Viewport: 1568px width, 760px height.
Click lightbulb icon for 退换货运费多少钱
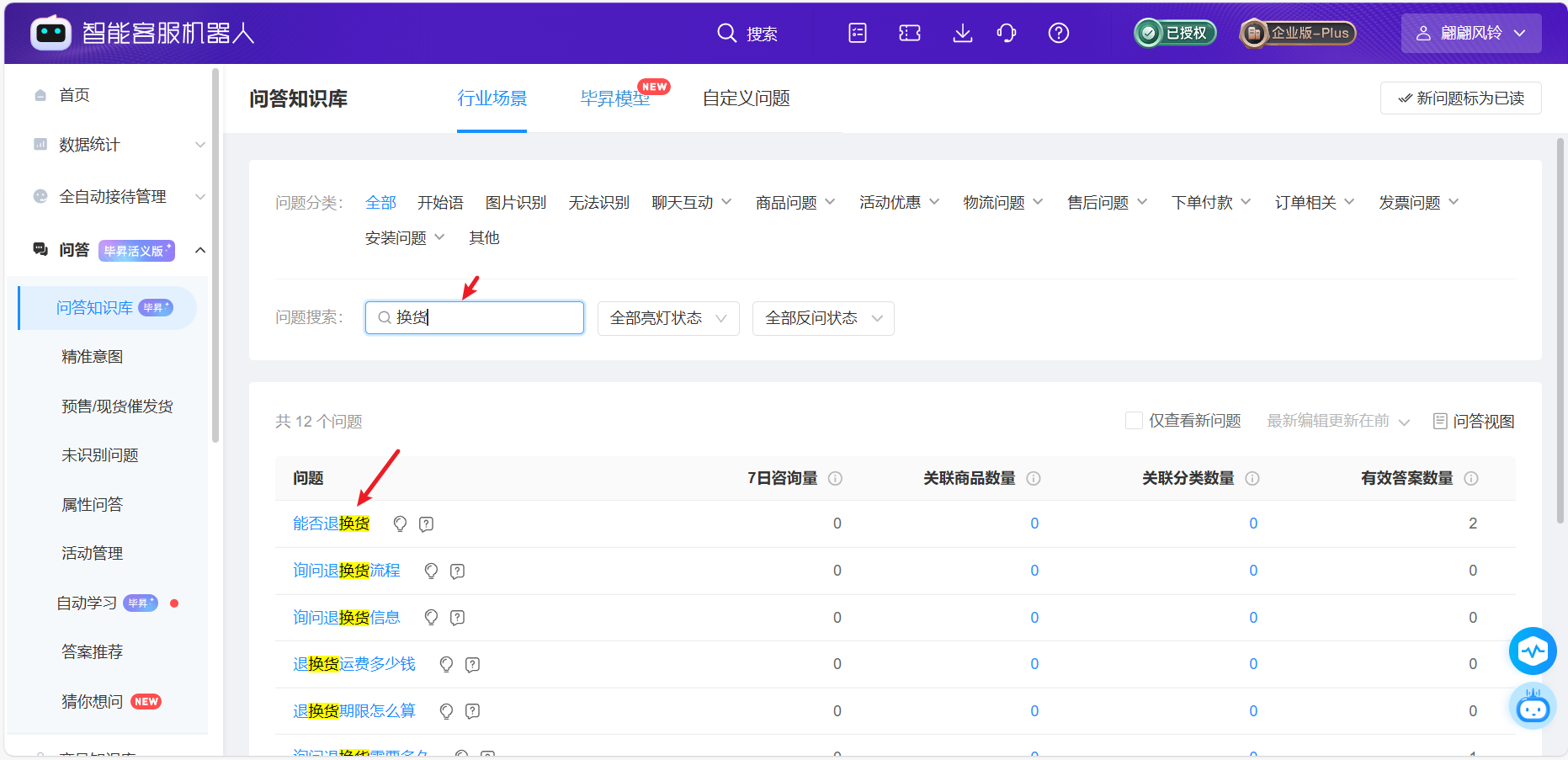tap(447, 664)
